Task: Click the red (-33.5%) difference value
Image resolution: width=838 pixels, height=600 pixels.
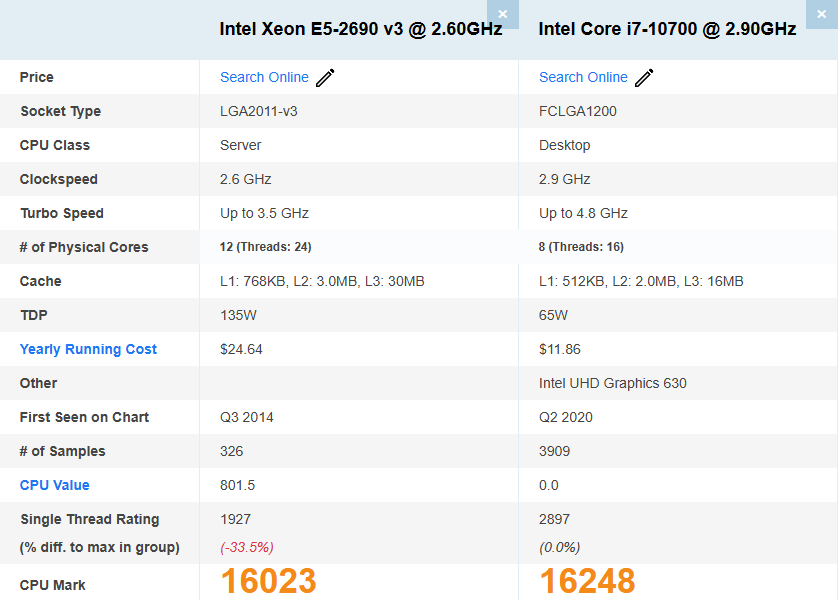Action: (246, 547)
